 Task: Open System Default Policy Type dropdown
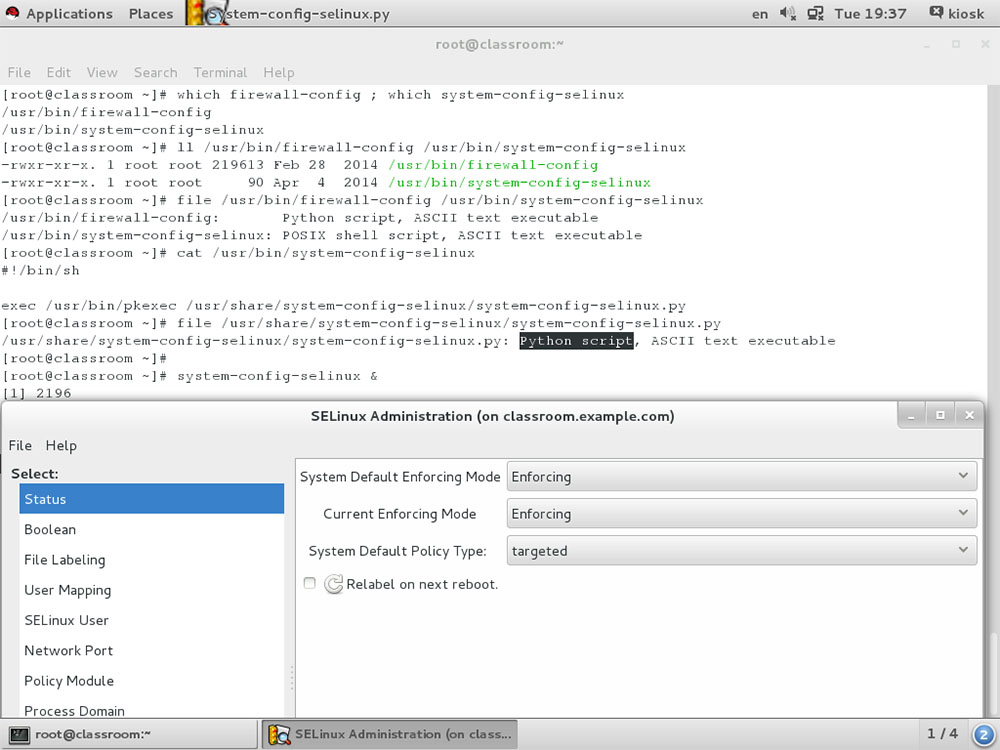[x=742, y=550]
